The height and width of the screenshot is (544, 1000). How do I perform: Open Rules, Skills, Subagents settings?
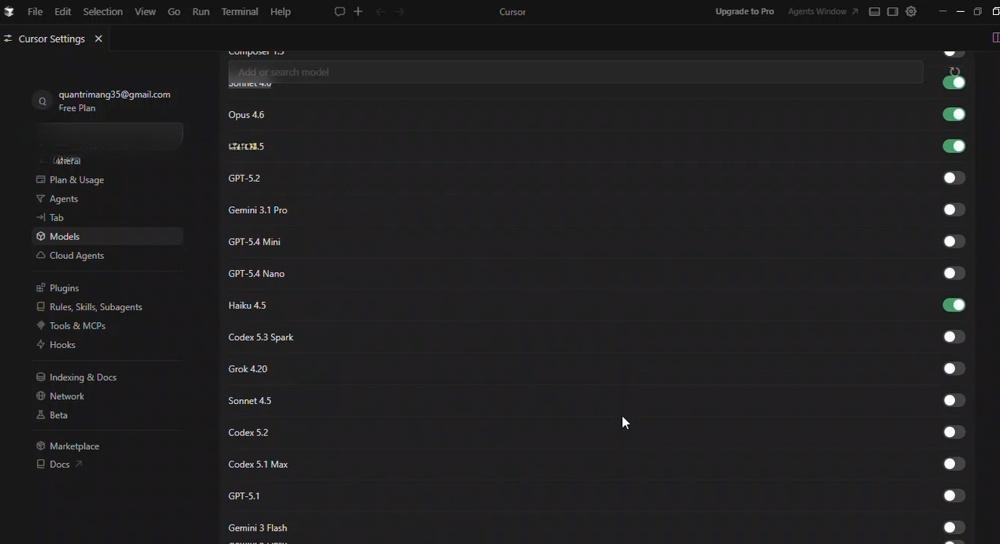(x=96, y=307)
